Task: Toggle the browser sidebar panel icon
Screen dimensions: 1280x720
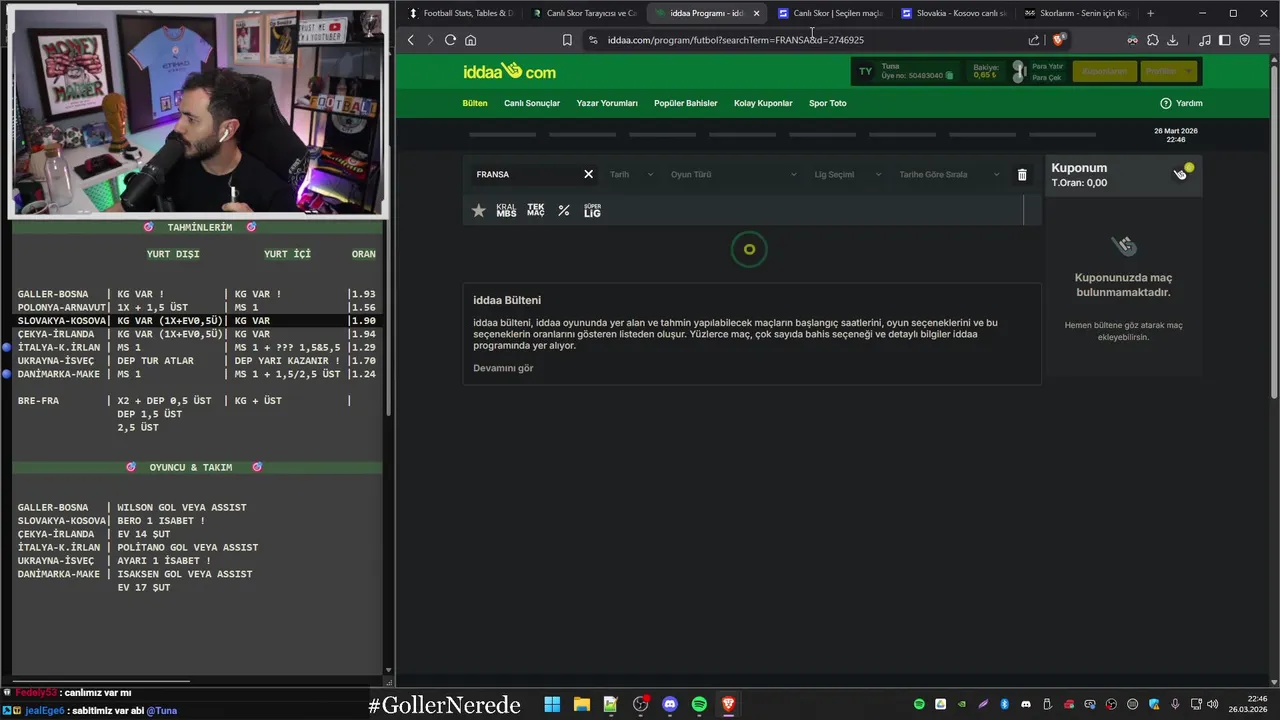Action: [1224, 40]
